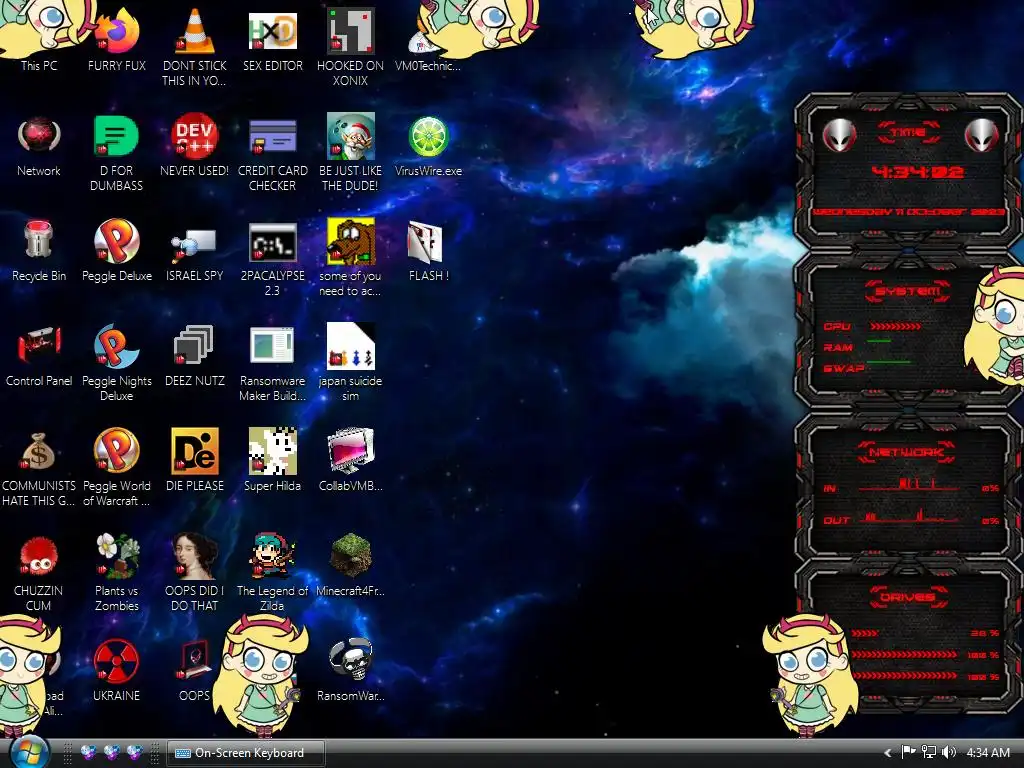
Task: Open UKRAINE radiation icon
Action: point(116,661)
